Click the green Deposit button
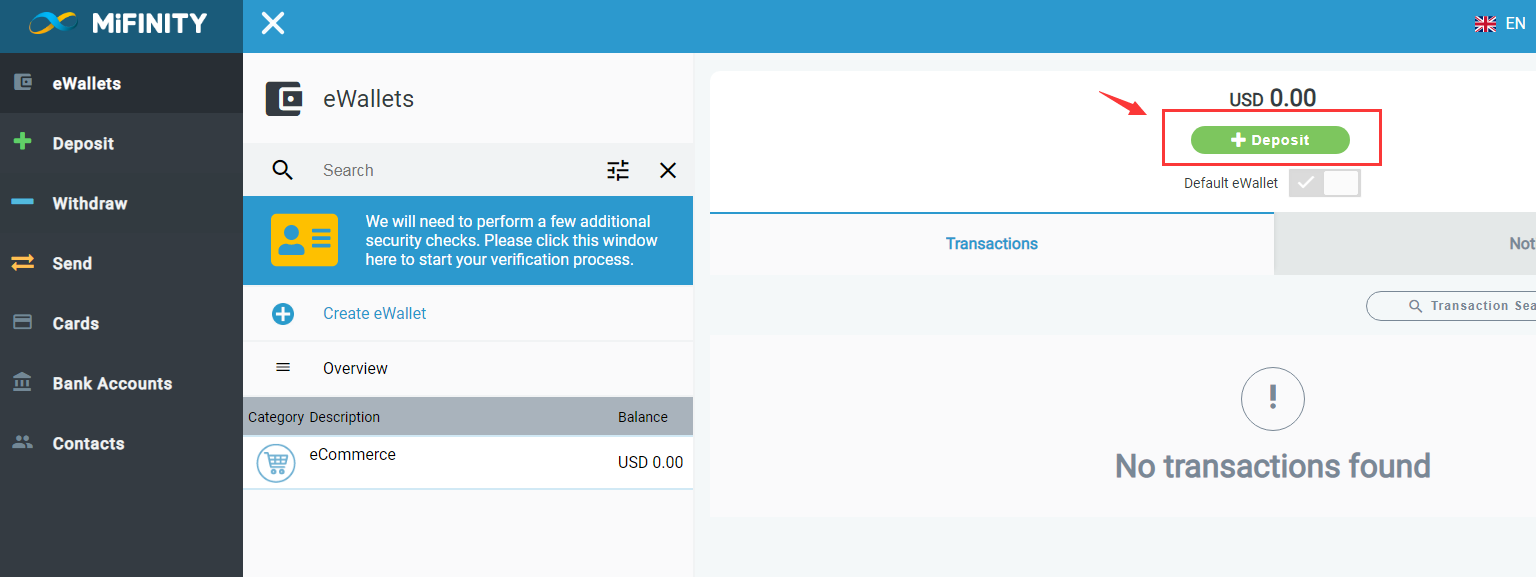The width and height of the screenshot is (1536, 577). coord(1270,140)
